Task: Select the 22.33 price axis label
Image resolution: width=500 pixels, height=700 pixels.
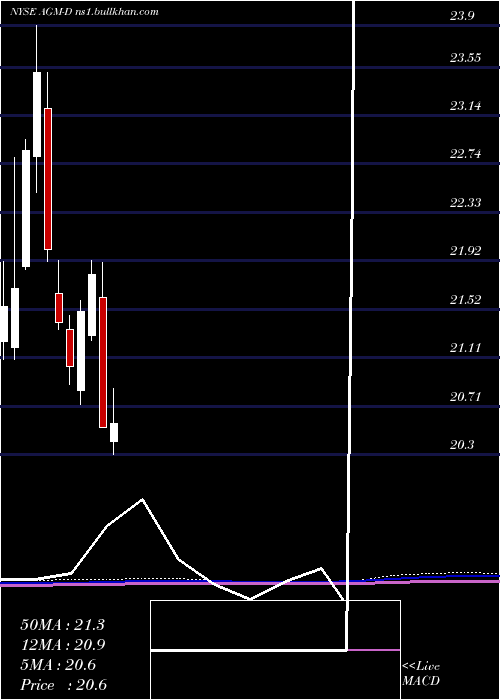Action: coord(466,203)
